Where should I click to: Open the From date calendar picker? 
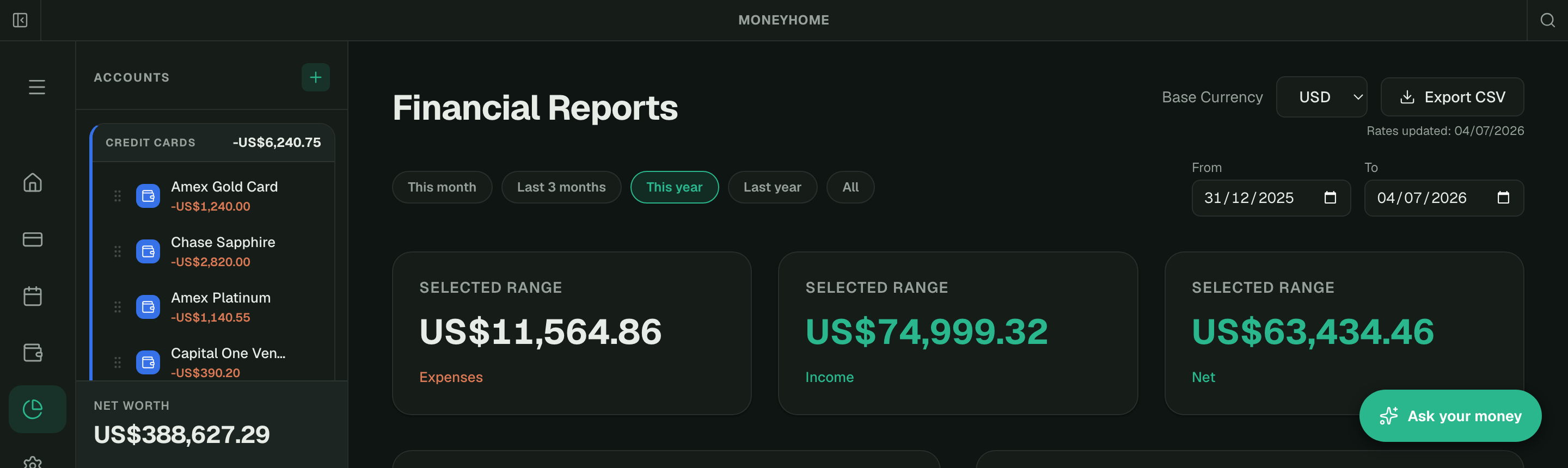[x=1330, y=198]
